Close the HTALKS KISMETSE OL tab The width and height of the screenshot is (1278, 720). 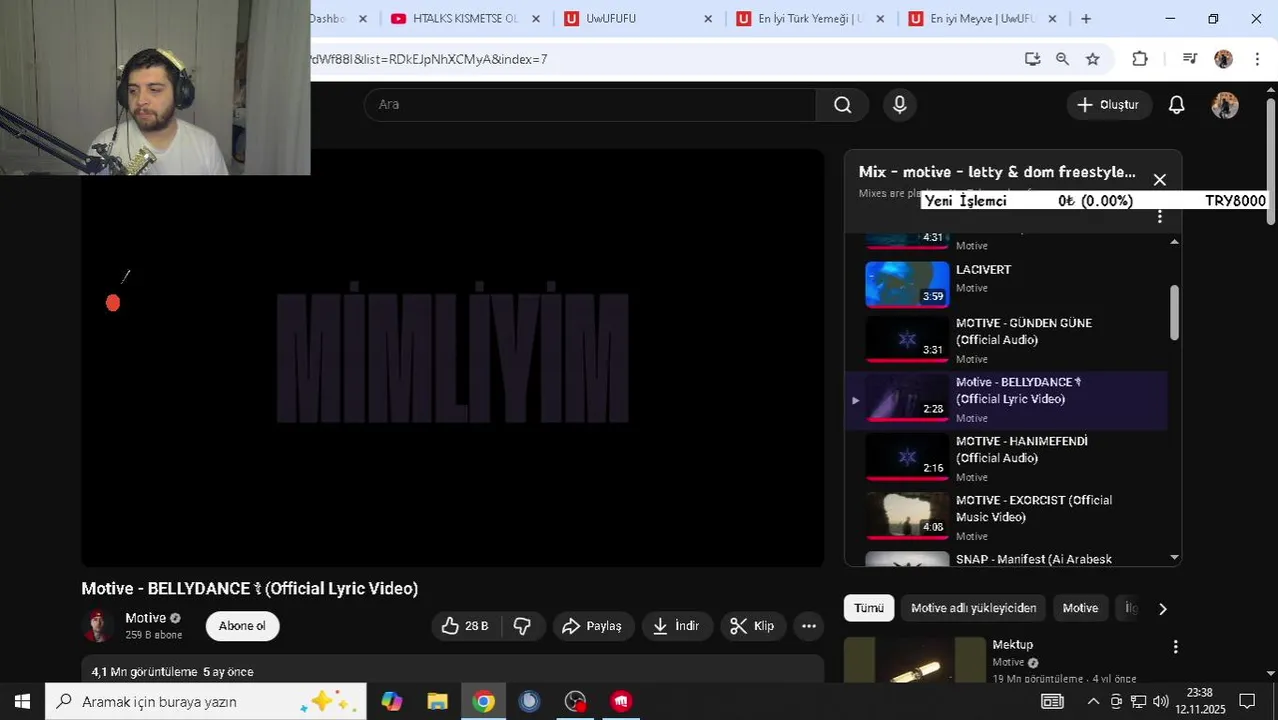click(x=536, y=19)
